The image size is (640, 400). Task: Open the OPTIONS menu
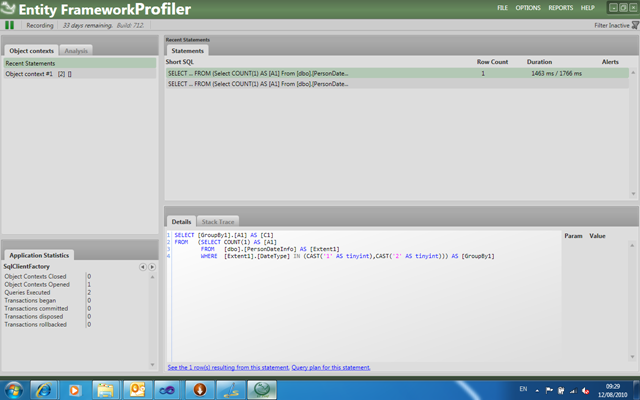click(x=528, y=7)
